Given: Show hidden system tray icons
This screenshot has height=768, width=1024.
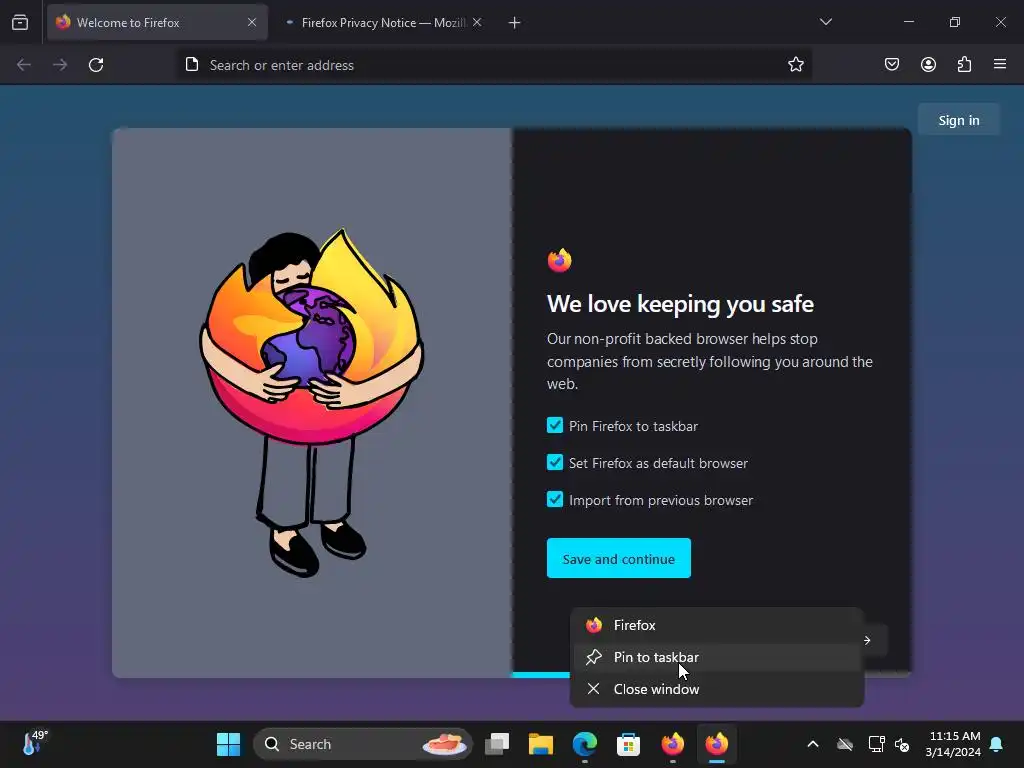Looking at the screenshot, I should point(813,744).
